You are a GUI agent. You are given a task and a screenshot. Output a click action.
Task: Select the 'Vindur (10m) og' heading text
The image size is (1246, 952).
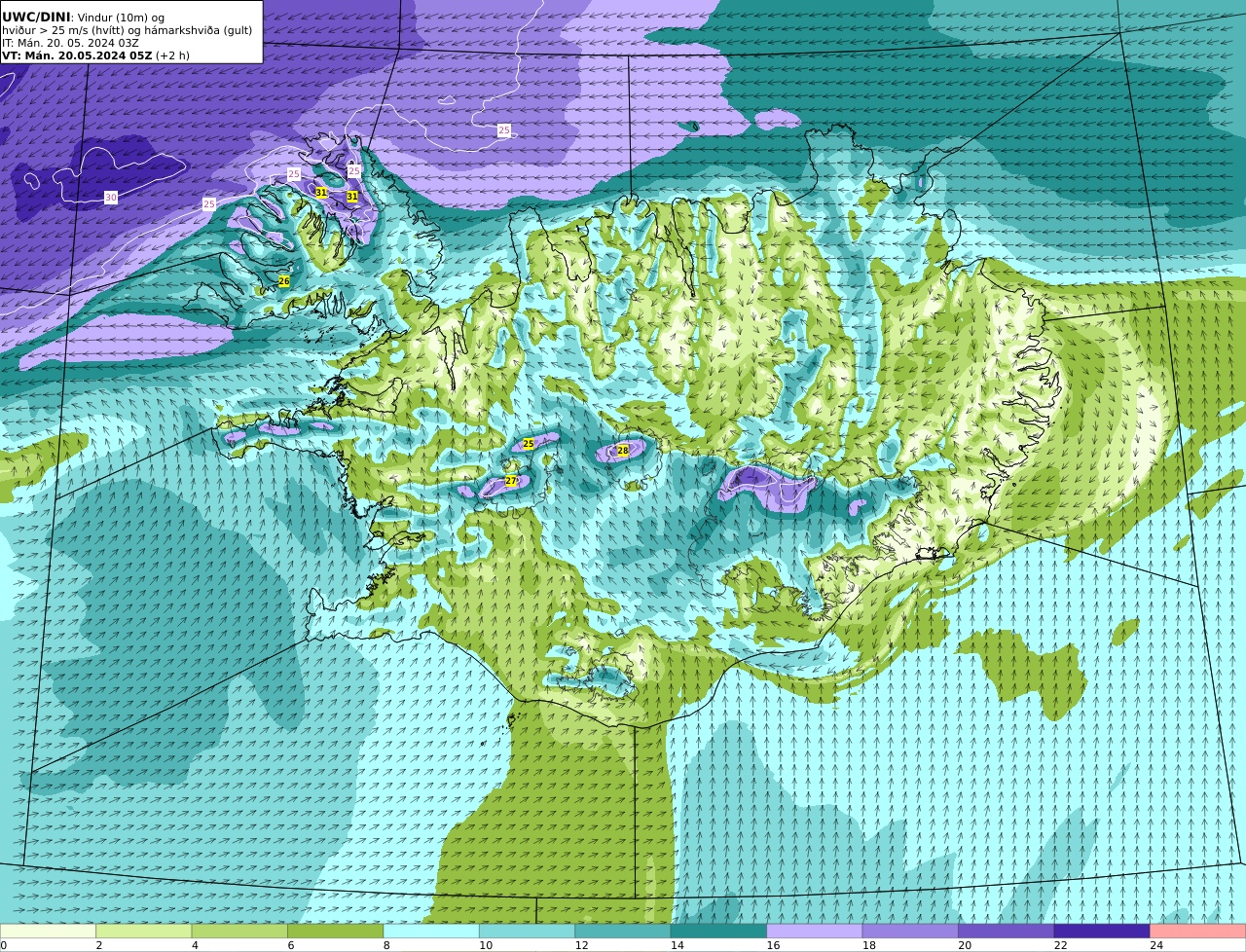(x=121, y=18)
